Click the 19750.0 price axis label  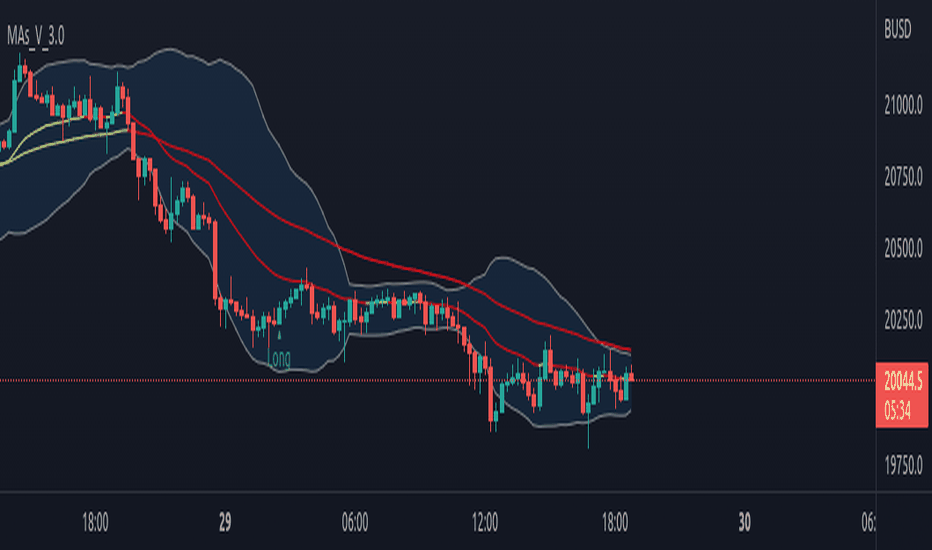903,465
